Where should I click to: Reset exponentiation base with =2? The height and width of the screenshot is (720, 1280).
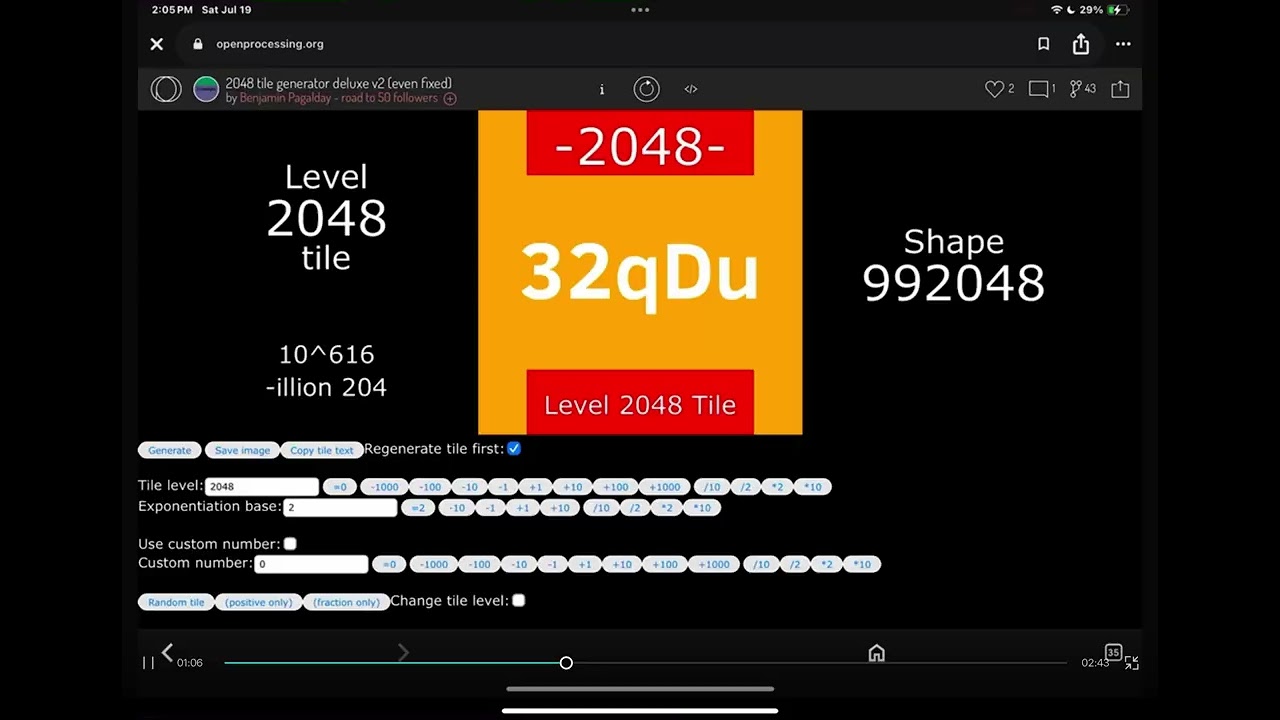click(418, 508)
